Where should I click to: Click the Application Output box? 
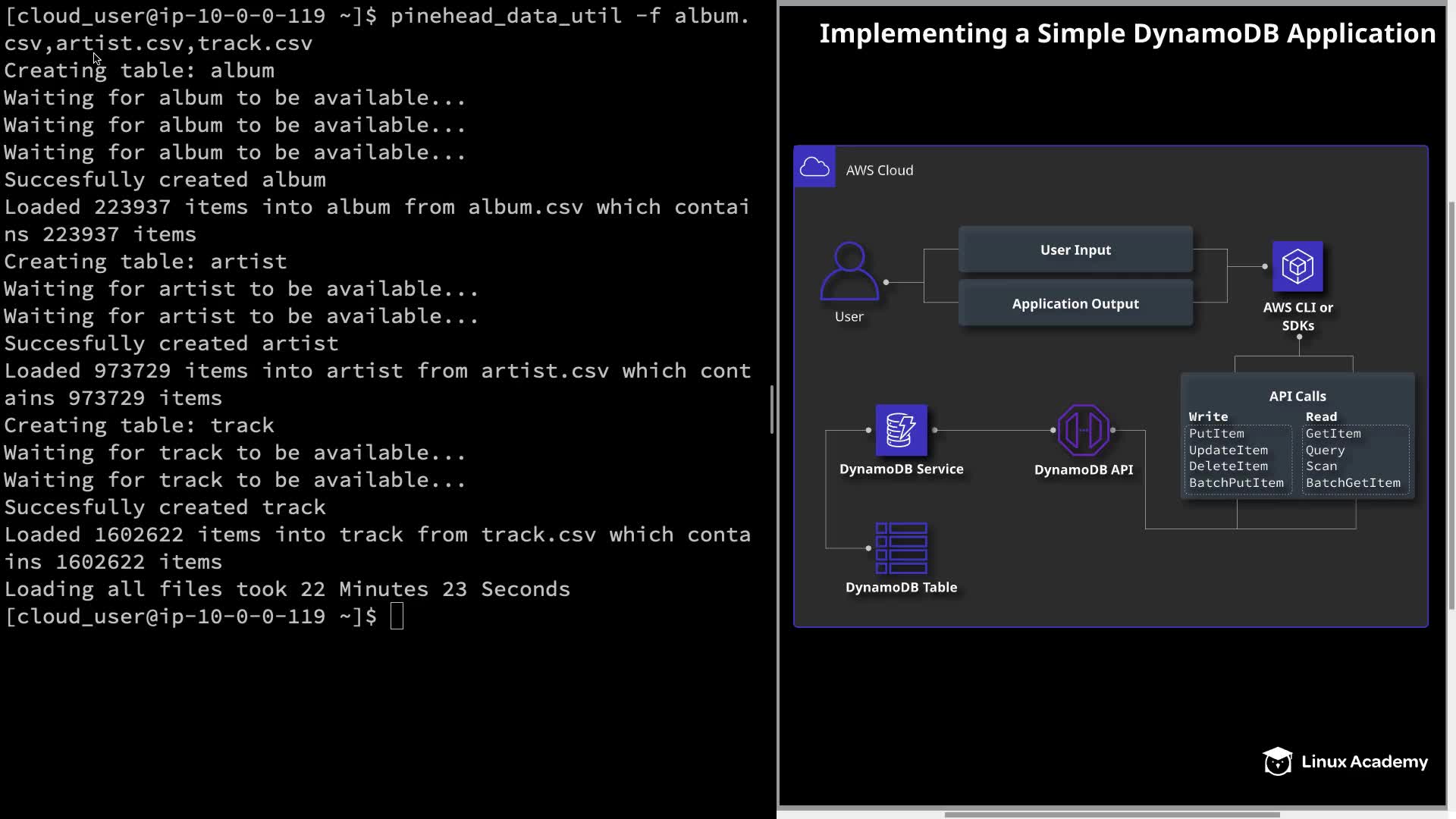click(x=1075, y=303)
